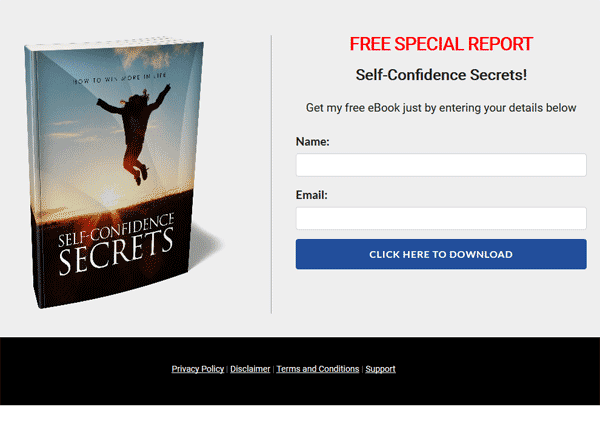Viewport: 600px width, 421px height.
Task: Click the 'SECRETS' title on the book cover
Action: (x=116, y=252)
